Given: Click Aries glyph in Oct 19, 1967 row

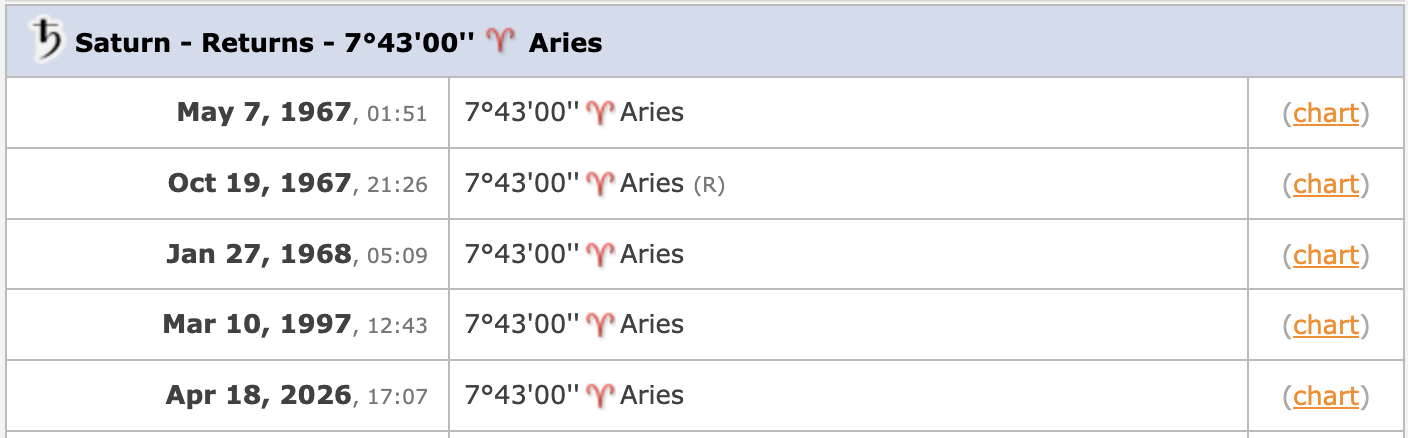Looking at the screenshot, I should pyautogui.click(x=599, y=184).
